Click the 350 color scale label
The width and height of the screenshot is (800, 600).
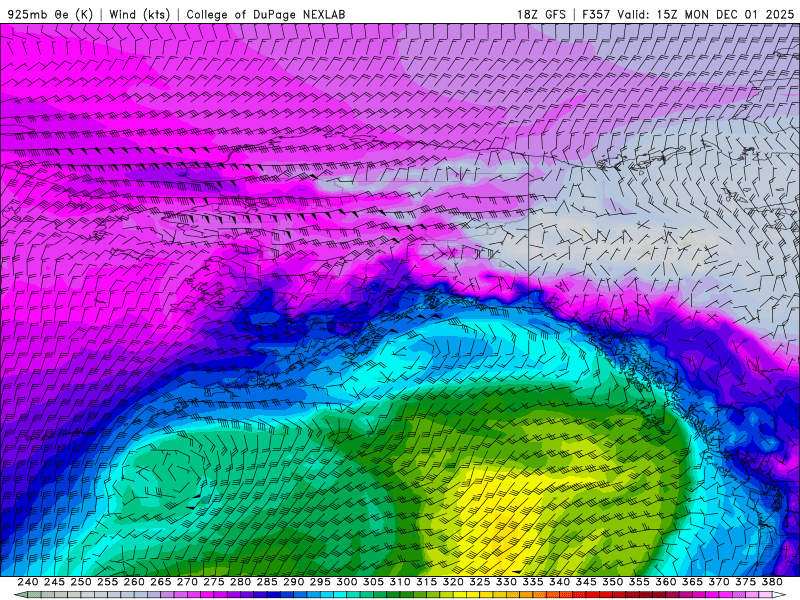click(612, 582)
